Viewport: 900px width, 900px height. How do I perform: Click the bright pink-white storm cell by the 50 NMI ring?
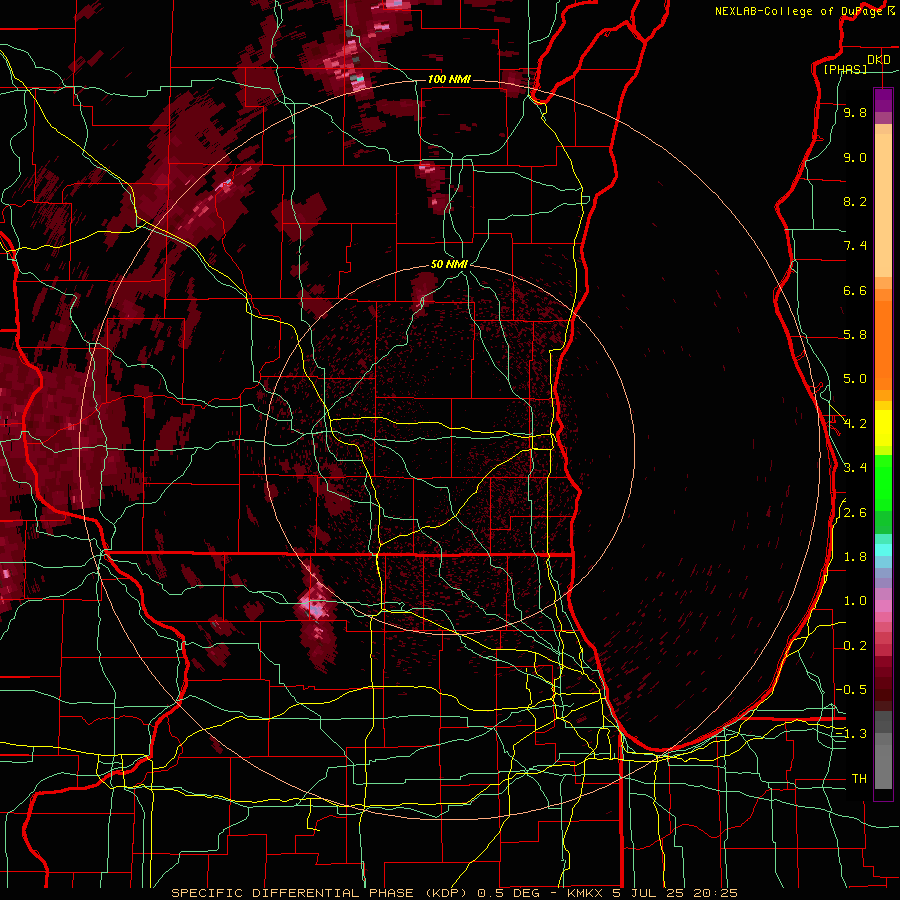314,606
